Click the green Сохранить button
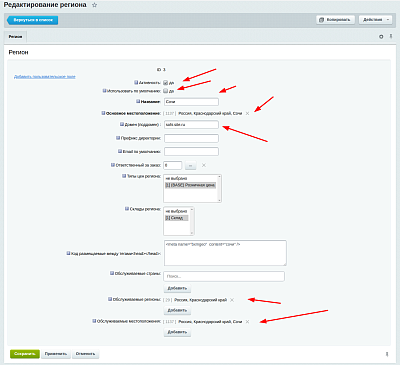The image size is (400, 365). click(x=25, y=354)
